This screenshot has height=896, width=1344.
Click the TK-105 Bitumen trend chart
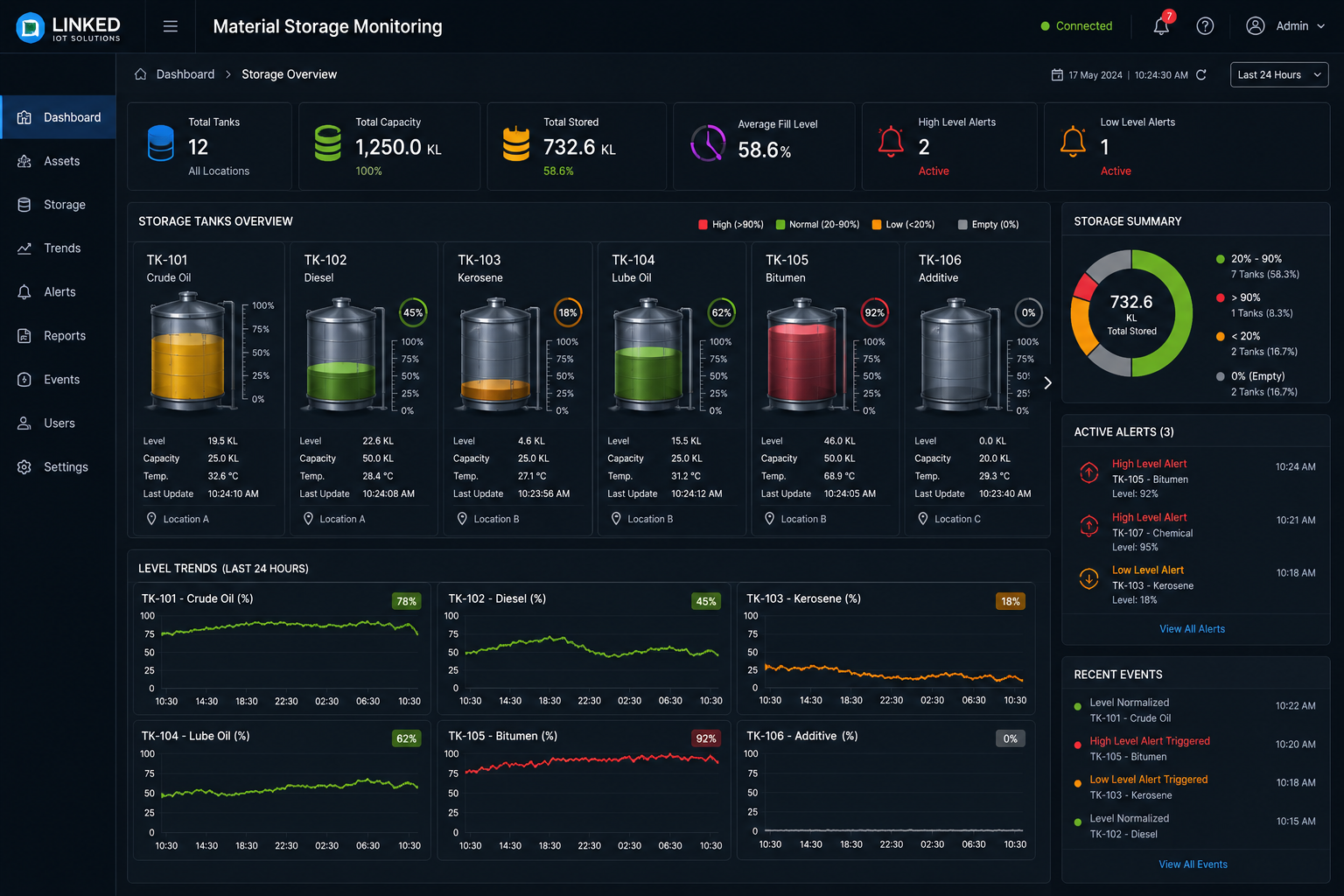click(x=584, y=789)
